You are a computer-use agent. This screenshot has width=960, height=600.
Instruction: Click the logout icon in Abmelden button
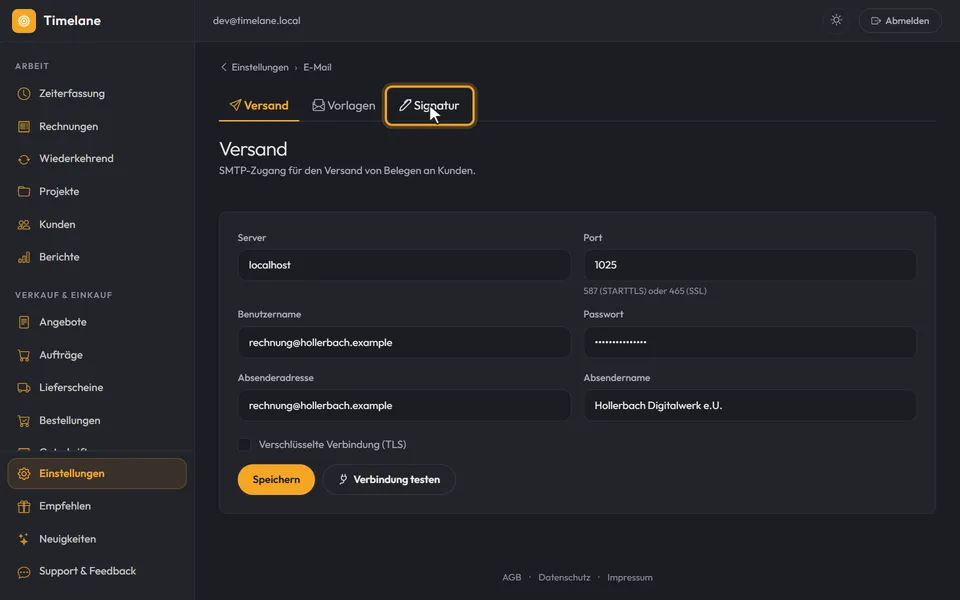[x=876, y=21]
